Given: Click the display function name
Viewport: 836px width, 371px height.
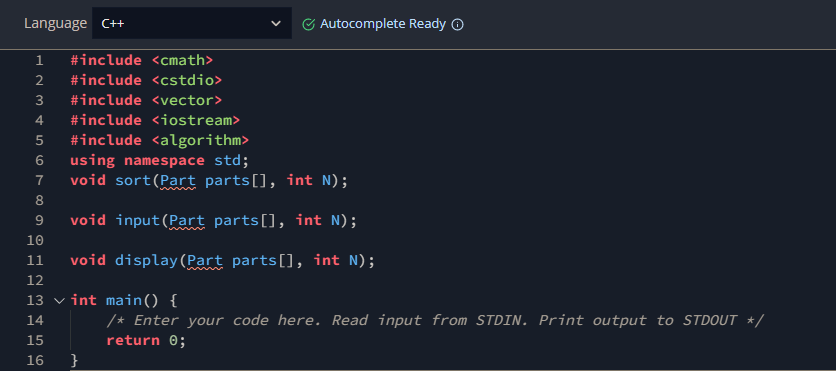Looking at the screenshot, I should [146, 261].
